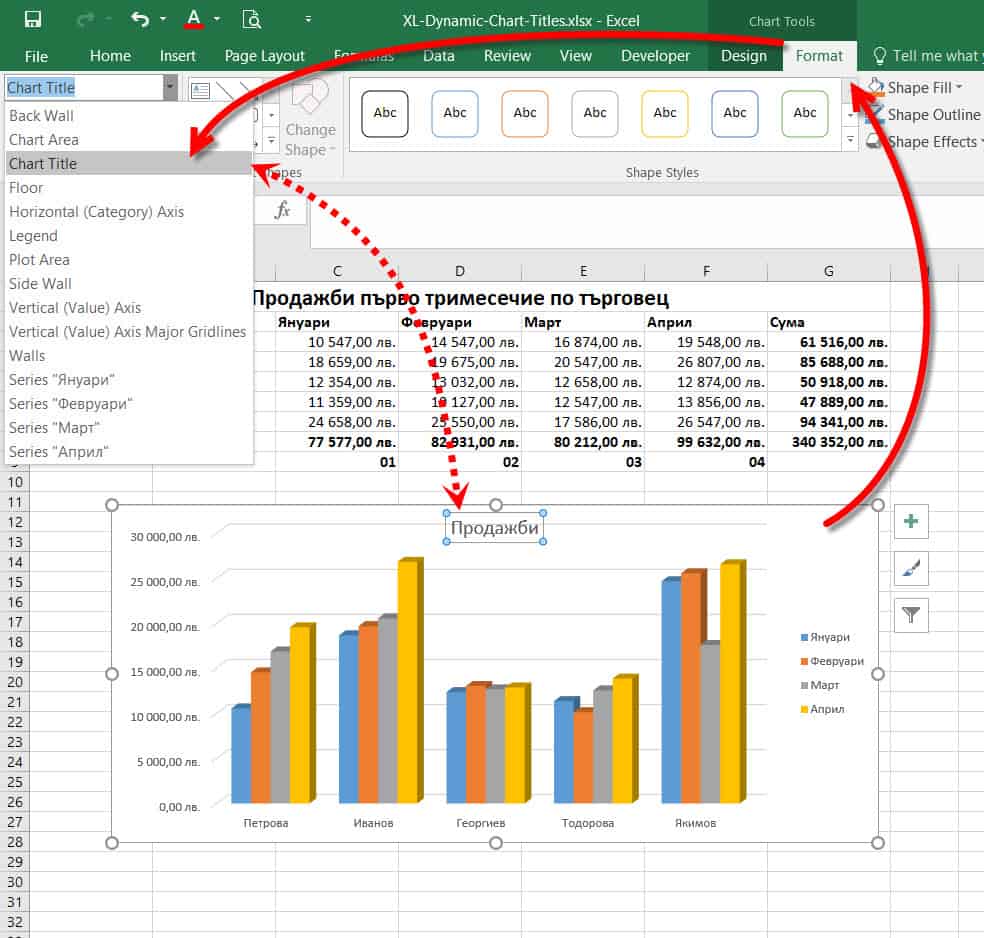Screen dimensions: 984x938
Task: Click the Text Box shape icon
Action: click(x=200, y=91)
